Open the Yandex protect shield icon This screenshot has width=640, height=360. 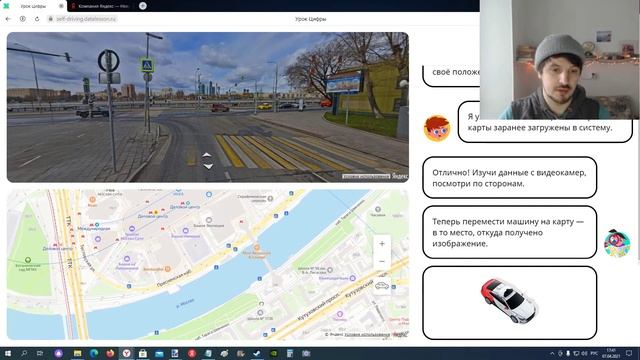click(22, 19)
